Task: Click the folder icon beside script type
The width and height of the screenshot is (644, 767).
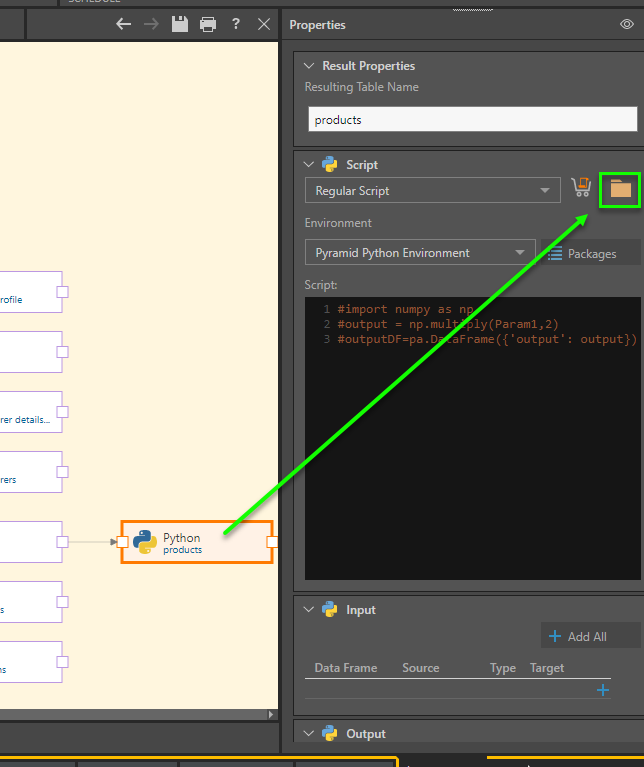Action: coord(621,188)
